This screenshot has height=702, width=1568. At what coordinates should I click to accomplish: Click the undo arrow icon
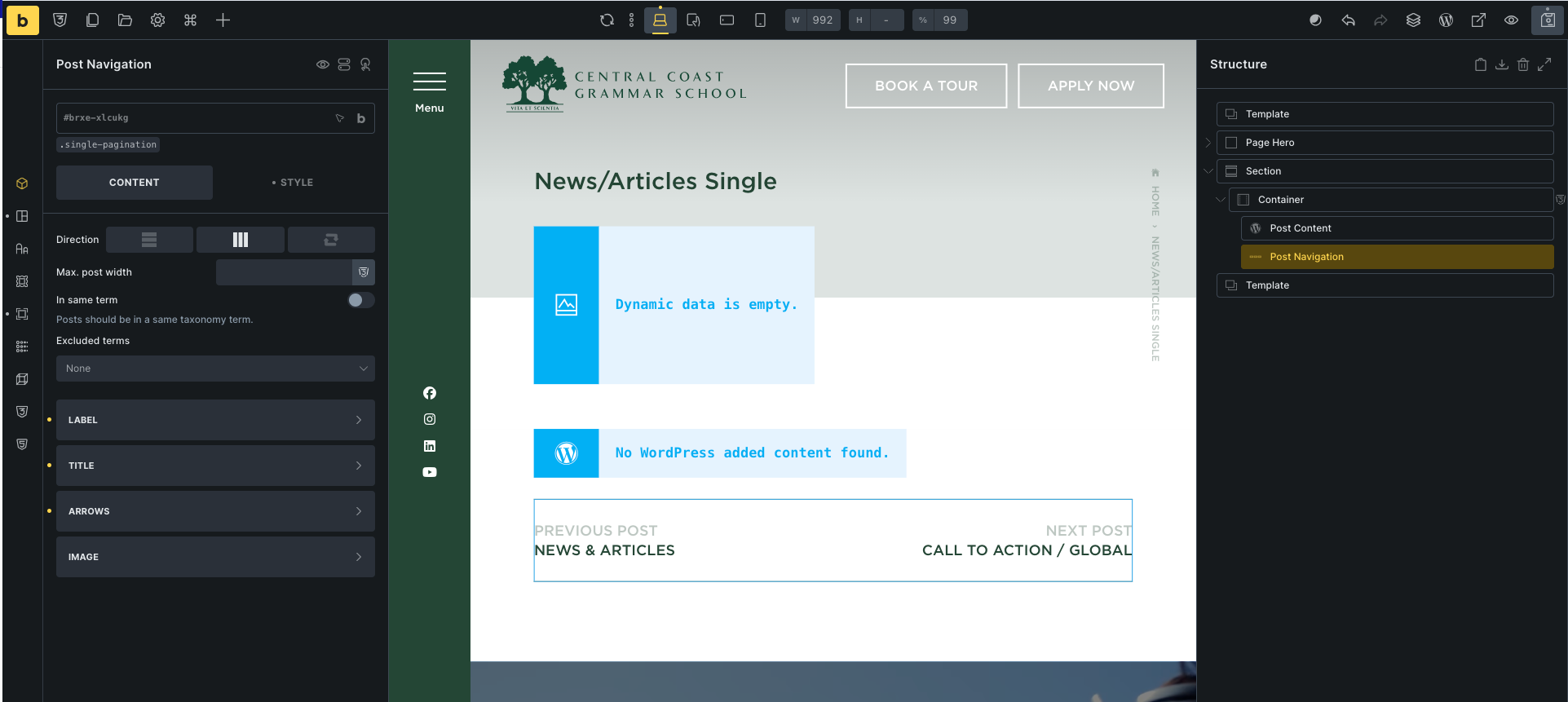click(x=1348, y=20)
